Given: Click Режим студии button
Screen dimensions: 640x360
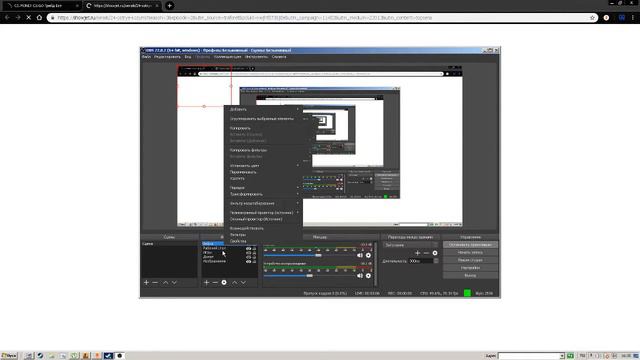Looking at the screenshot, I should tap(470, 260).
